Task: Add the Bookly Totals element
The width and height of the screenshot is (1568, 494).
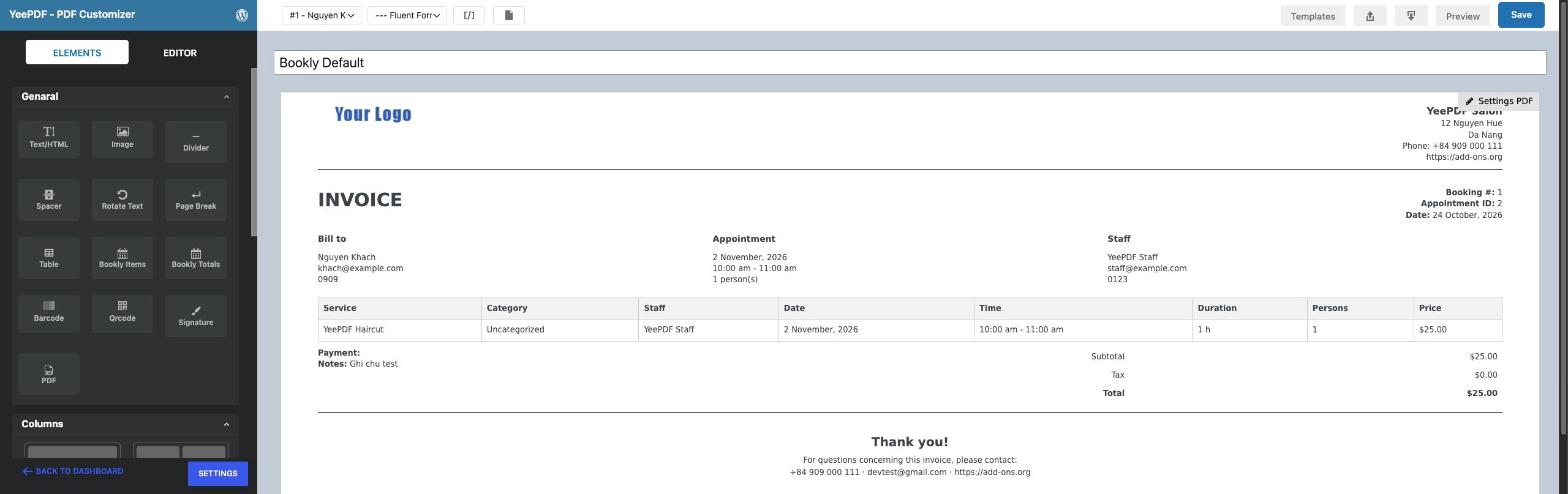Action: [x=196, y=258]
